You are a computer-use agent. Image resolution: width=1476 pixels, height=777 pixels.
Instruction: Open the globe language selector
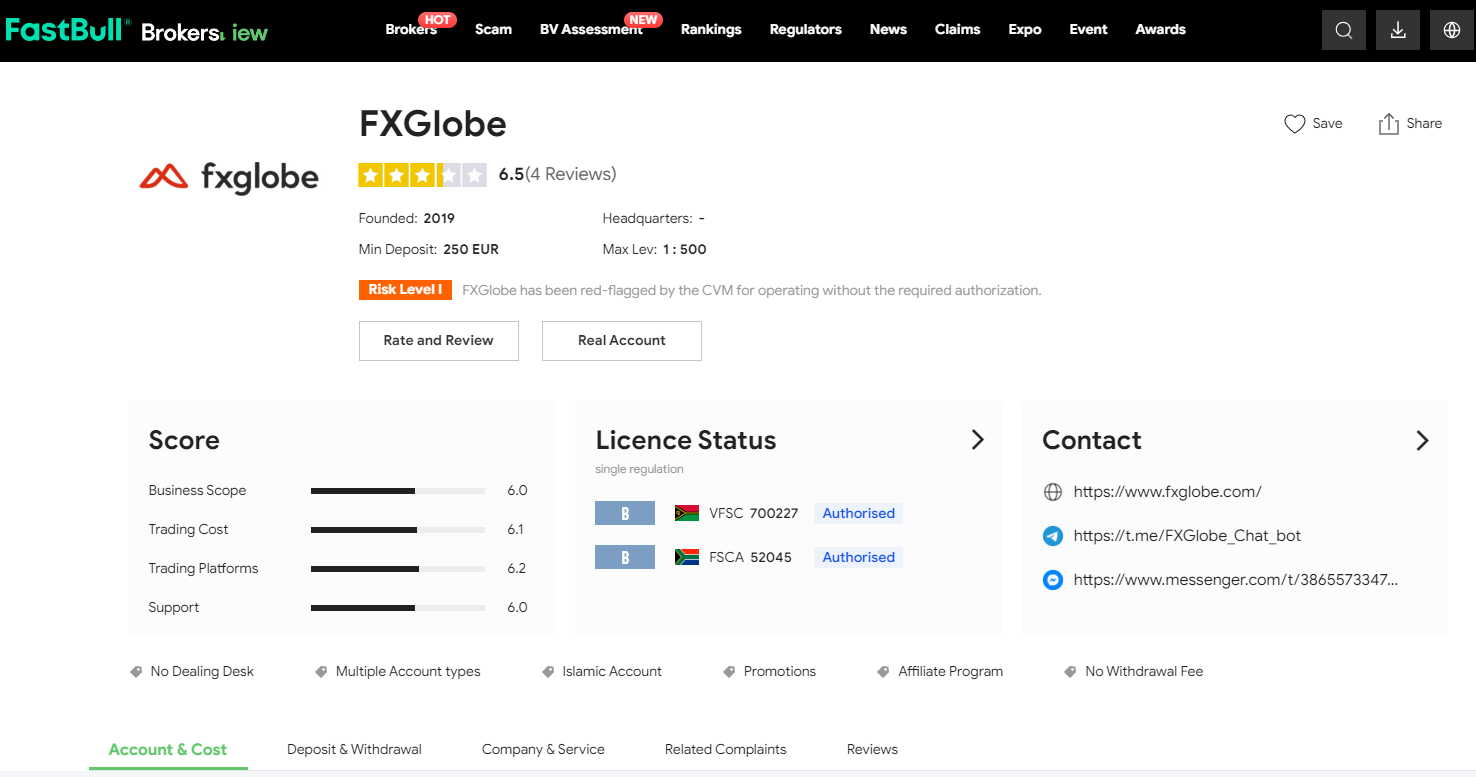coord(1452,30)
